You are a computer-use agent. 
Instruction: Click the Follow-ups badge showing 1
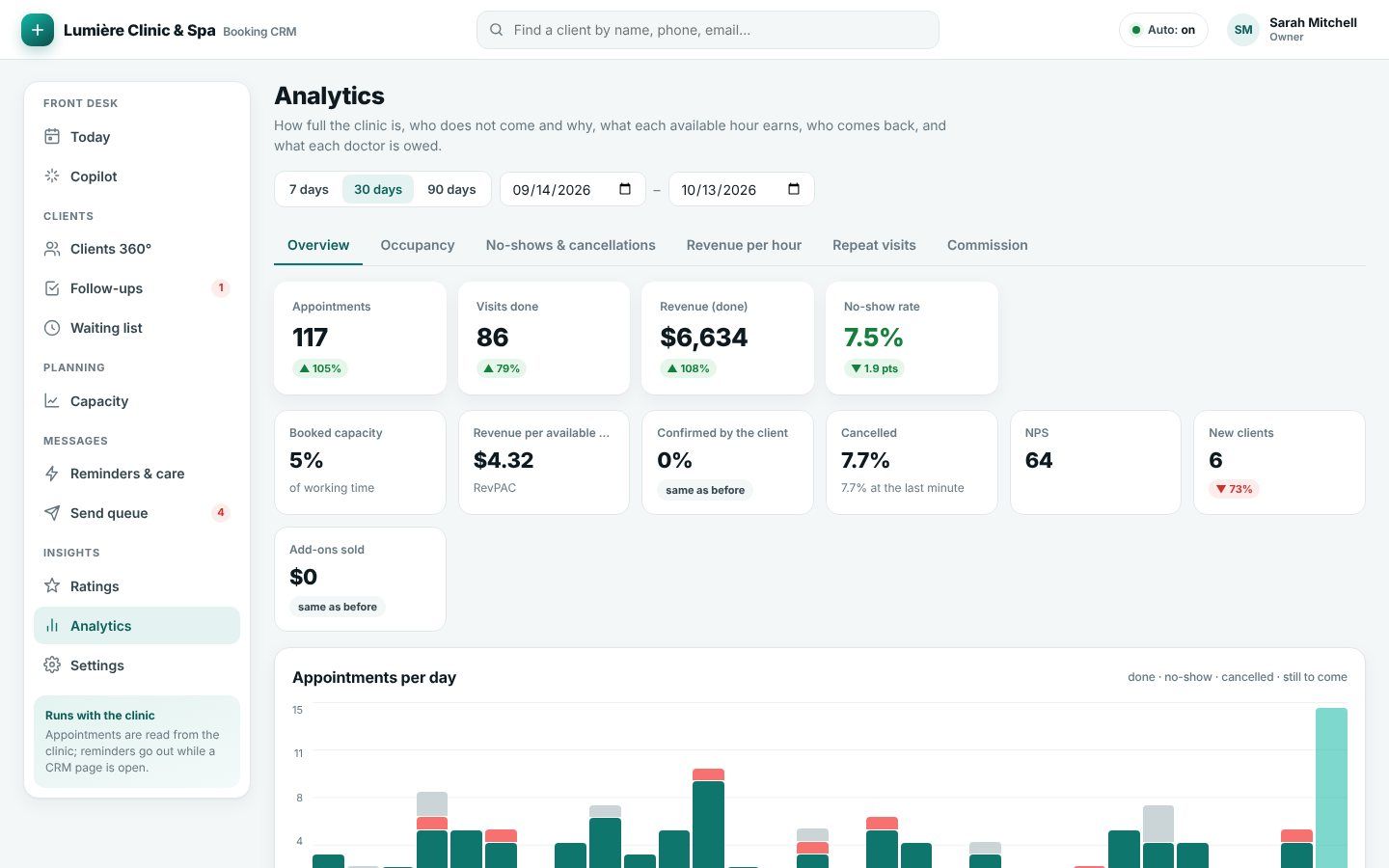point(221,288)
